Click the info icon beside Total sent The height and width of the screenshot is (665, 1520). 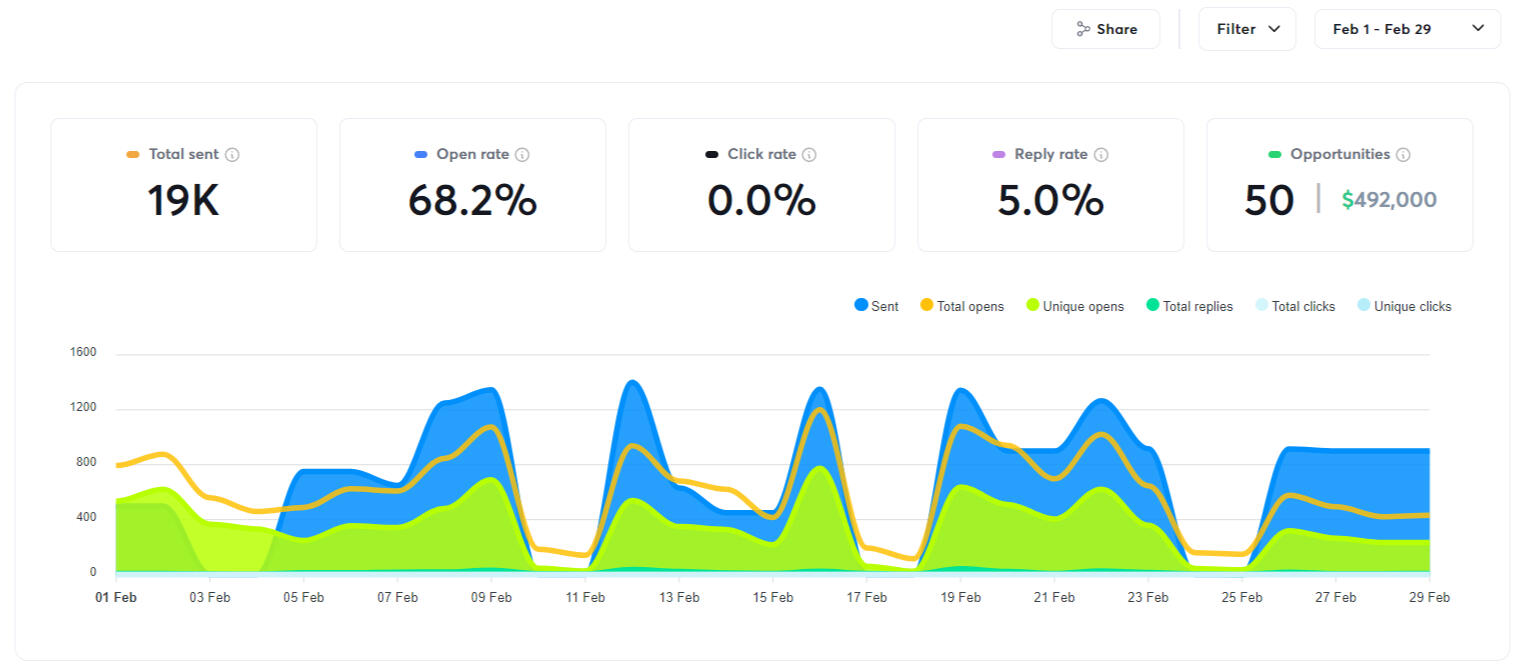[232, 155]
